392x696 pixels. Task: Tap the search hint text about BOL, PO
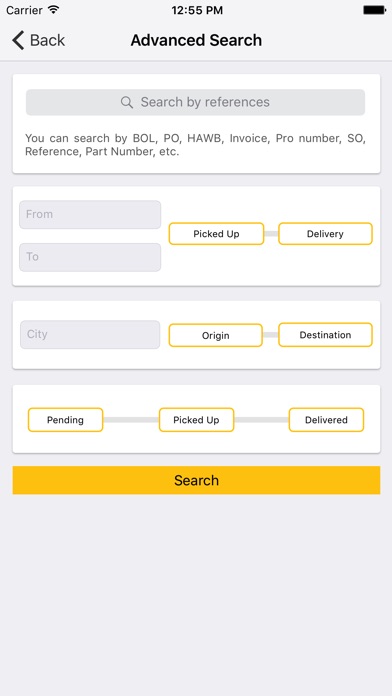[195, 145]
